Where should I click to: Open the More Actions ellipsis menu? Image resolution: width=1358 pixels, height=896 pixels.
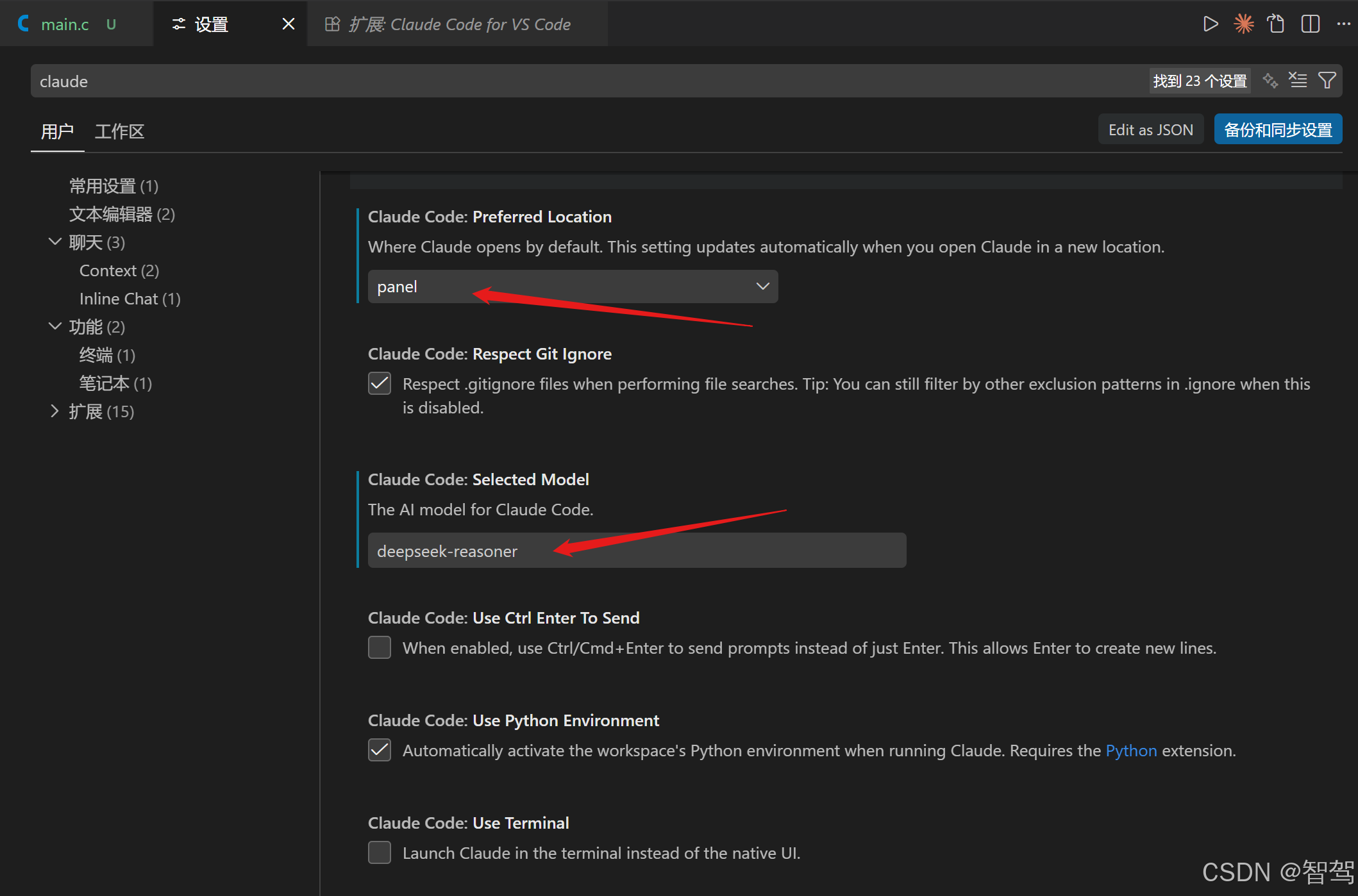[1343, 24]
